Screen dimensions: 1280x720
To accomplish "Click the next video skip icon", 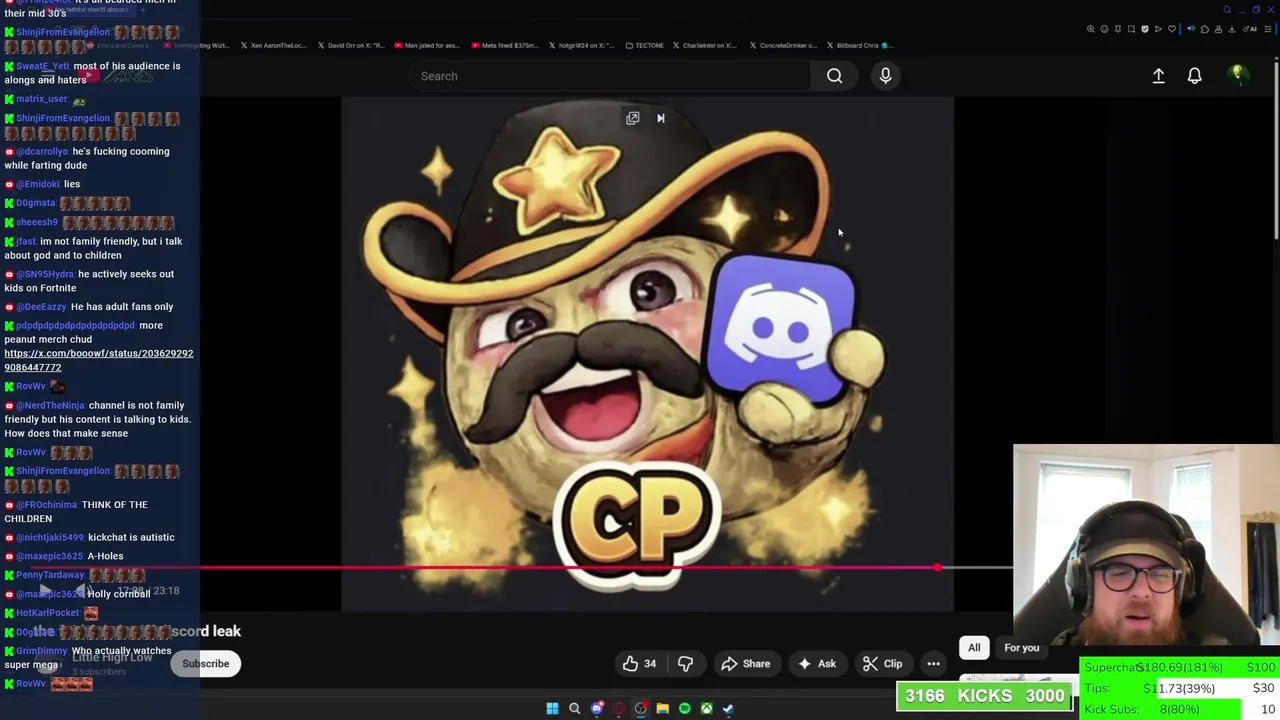I will click(x=660, y=118).
